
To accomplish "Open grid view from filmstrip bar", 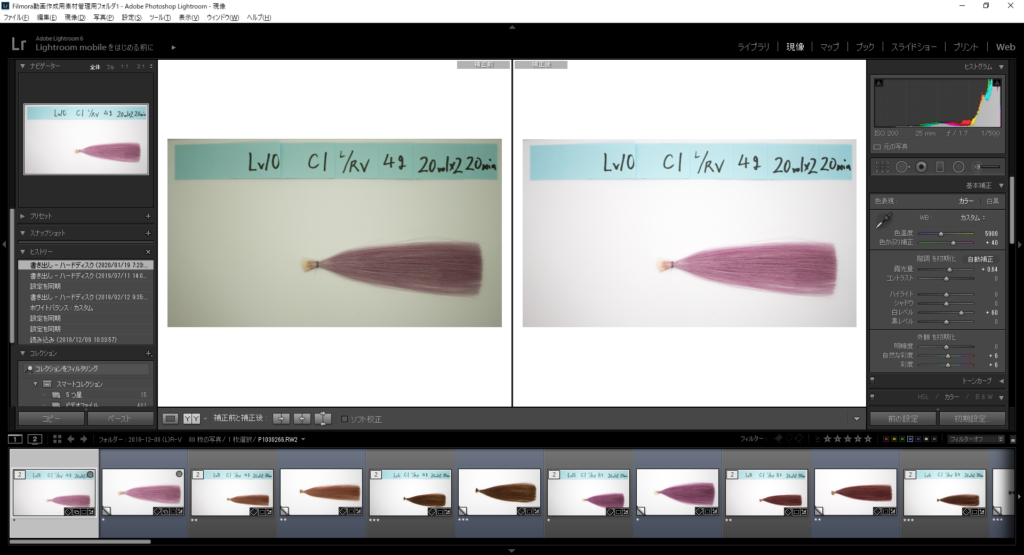I will pos(56,439).
